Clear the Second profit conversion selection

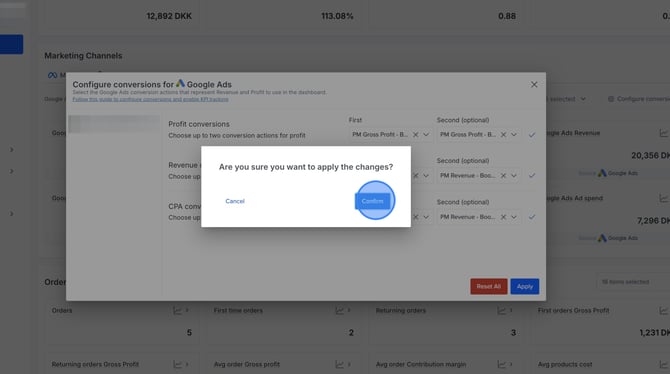click(x=503, y=135)
